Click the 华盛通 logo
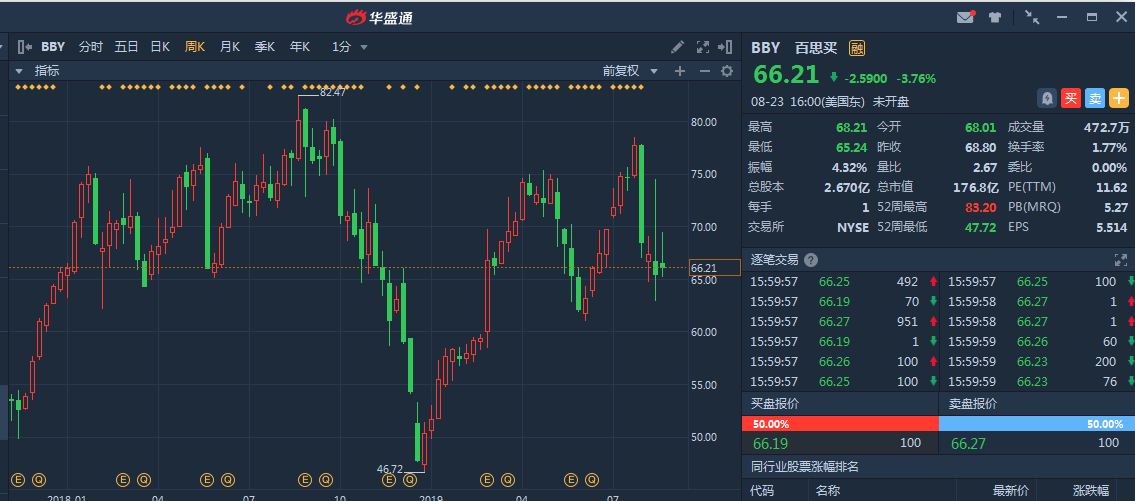This screenshot has height=501, width=1135. pyautogui.click(x=379, y=18)
